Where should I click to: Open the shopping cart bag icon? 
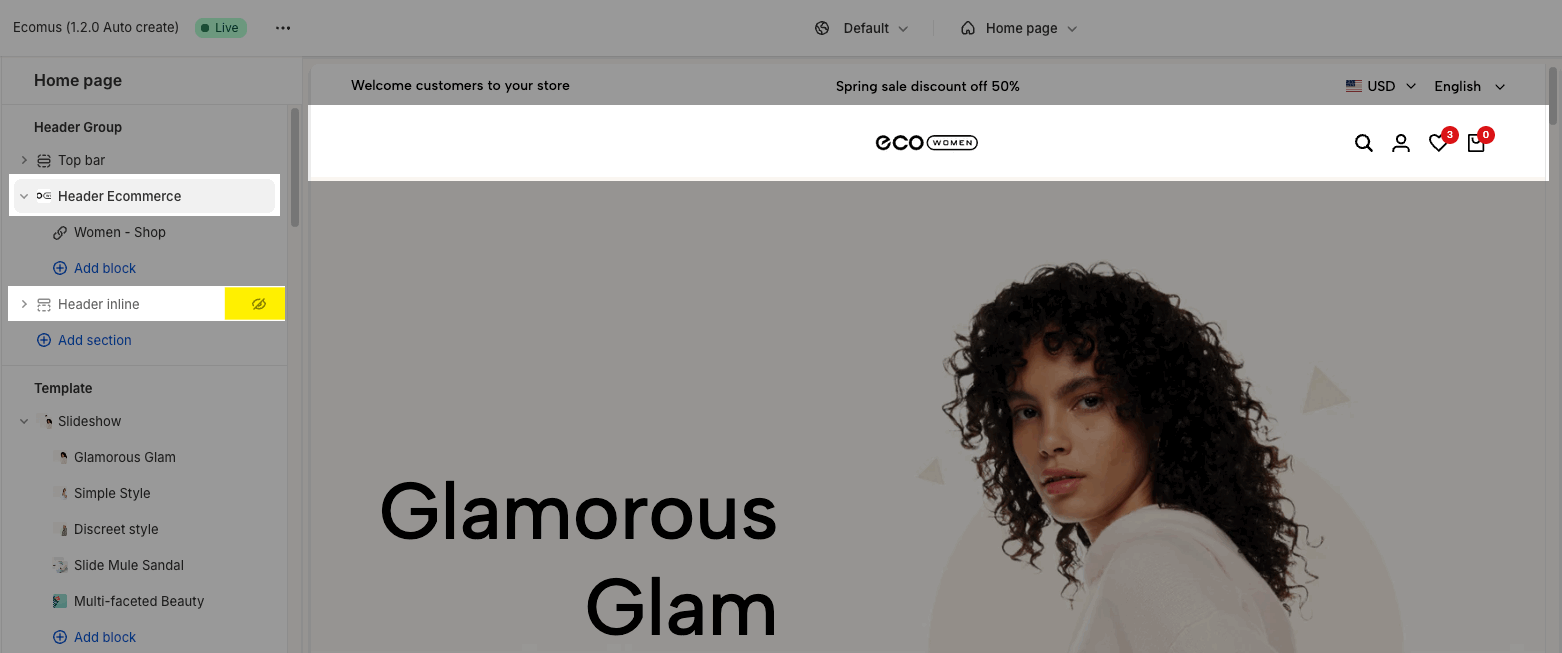pyautogui.click(x=1476, y=143)
